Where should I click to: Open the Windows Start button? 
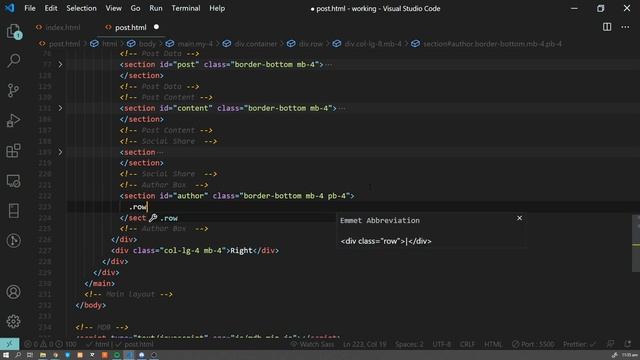coord(6,355)
